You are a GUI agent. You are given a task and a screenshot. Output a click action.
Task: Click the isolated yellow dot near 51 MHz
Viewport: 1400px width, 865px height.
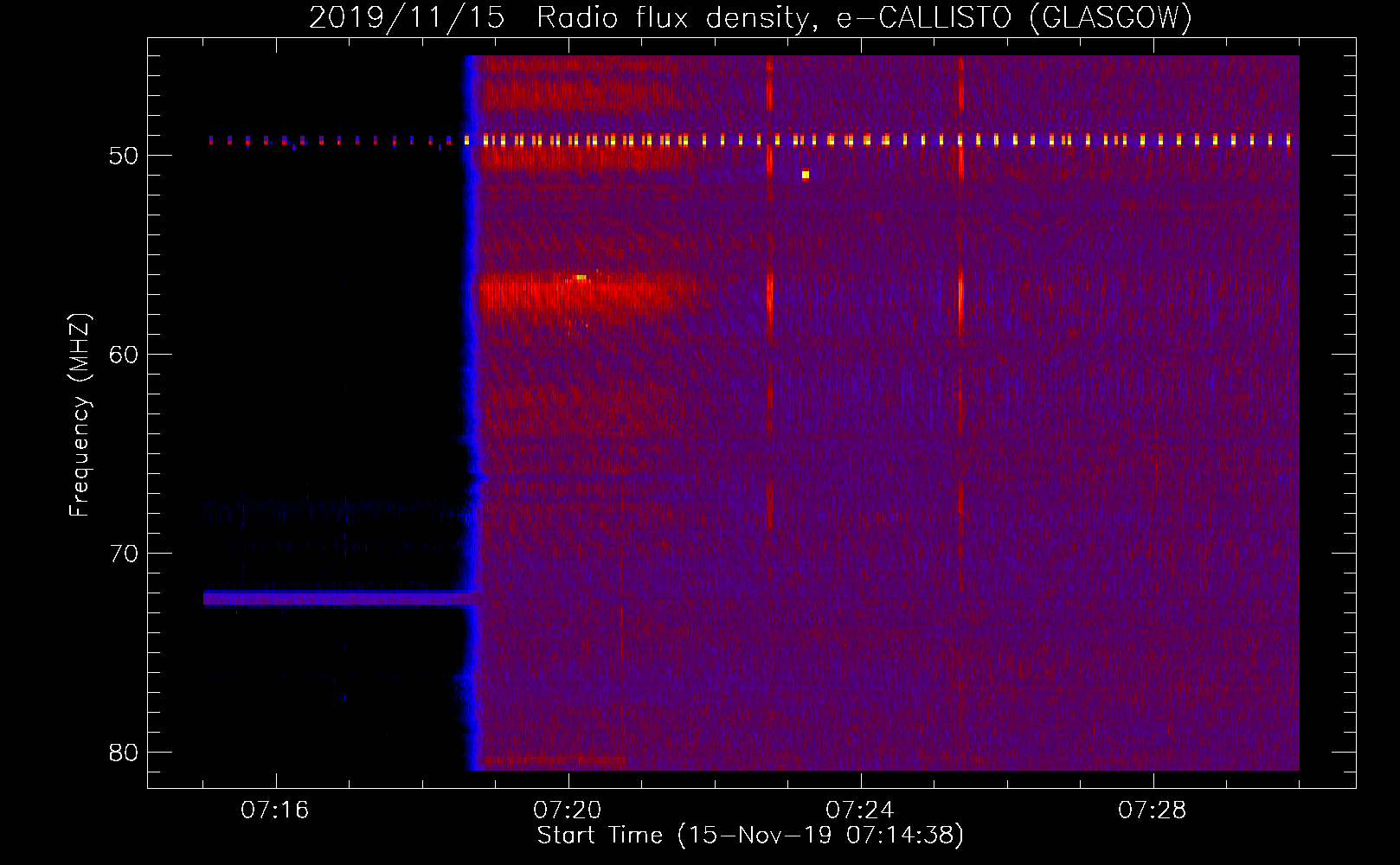click(806, 175)
